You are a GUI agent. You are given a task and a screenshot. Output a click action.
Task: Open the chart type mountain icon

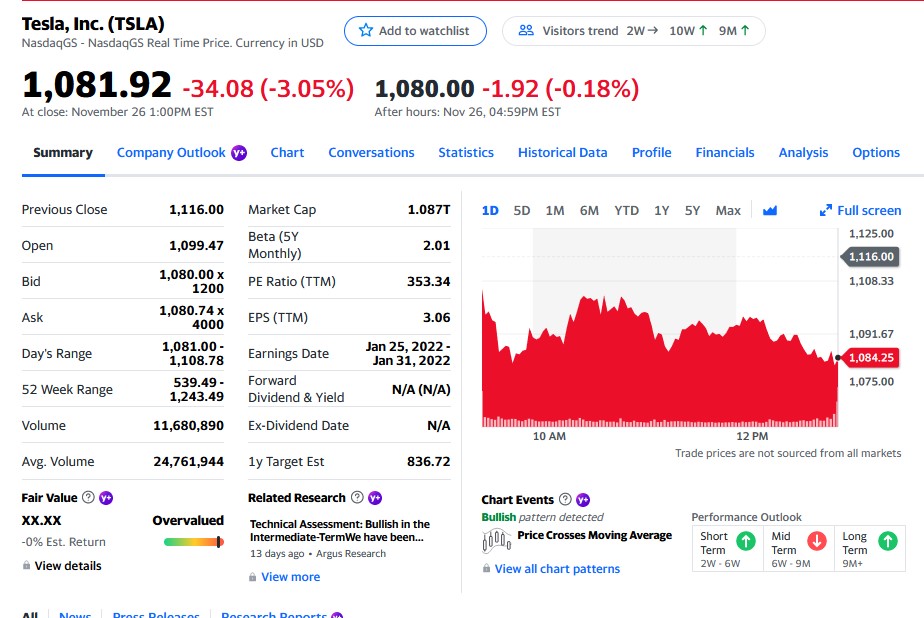point(770,210)
